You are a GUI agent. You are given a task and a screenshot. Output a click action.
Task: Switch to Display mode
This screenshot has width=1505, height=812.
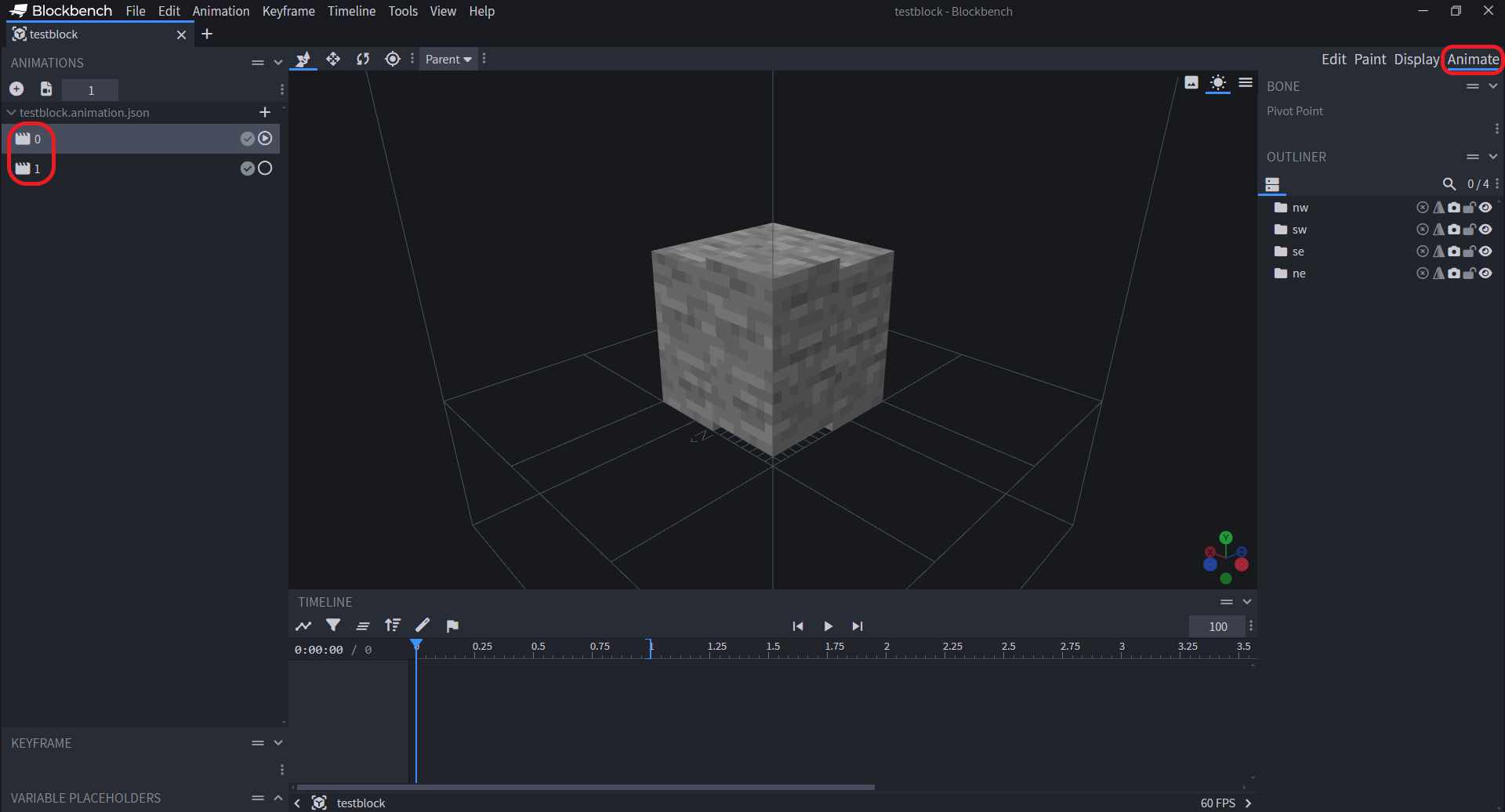[1416, 59]
